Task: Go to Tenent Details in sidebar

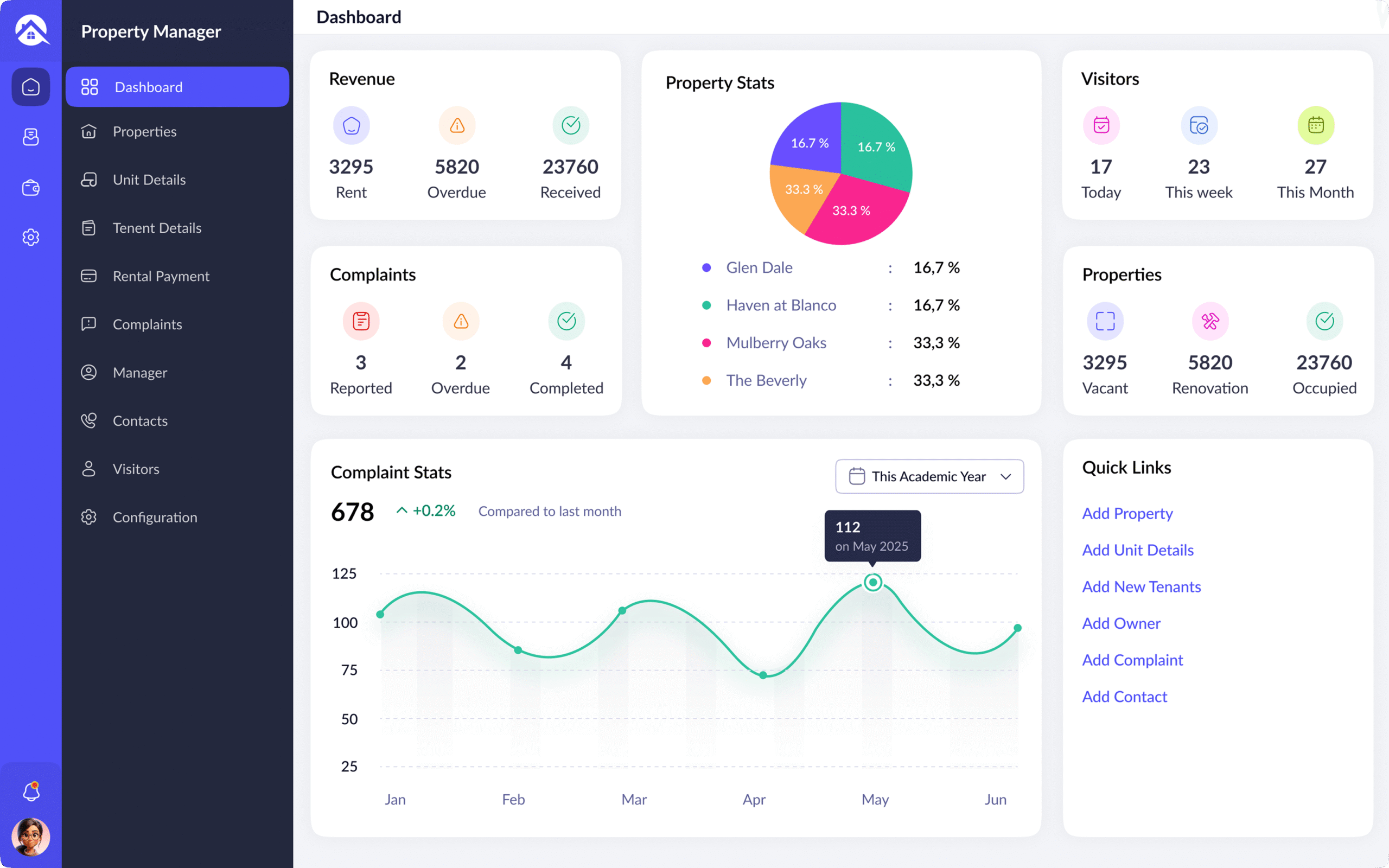Action: 157,228
